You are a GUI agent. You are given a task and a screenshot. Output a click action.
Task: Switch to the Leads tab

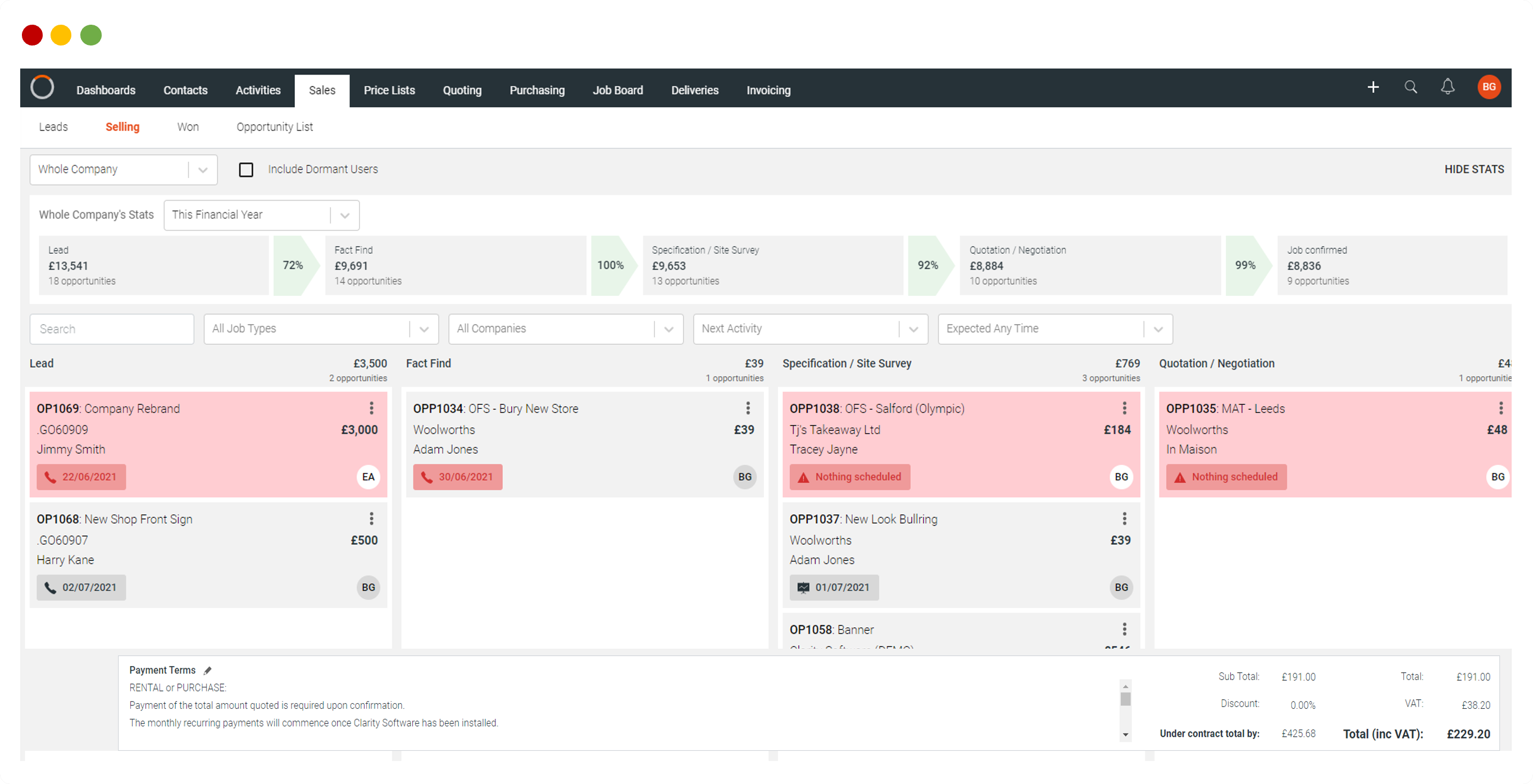pos(53,127)
